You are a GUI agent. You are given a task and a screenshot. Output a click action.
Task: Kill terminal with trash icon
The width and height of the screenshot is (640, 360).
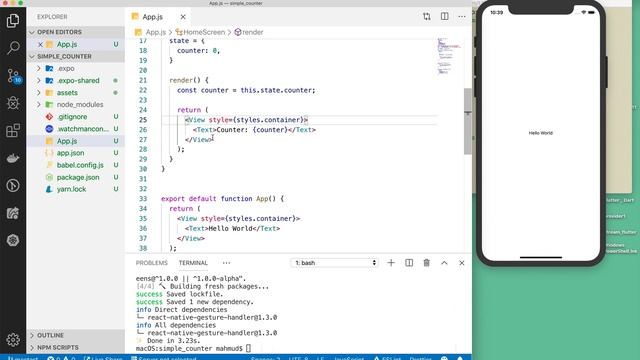(427, 263)
